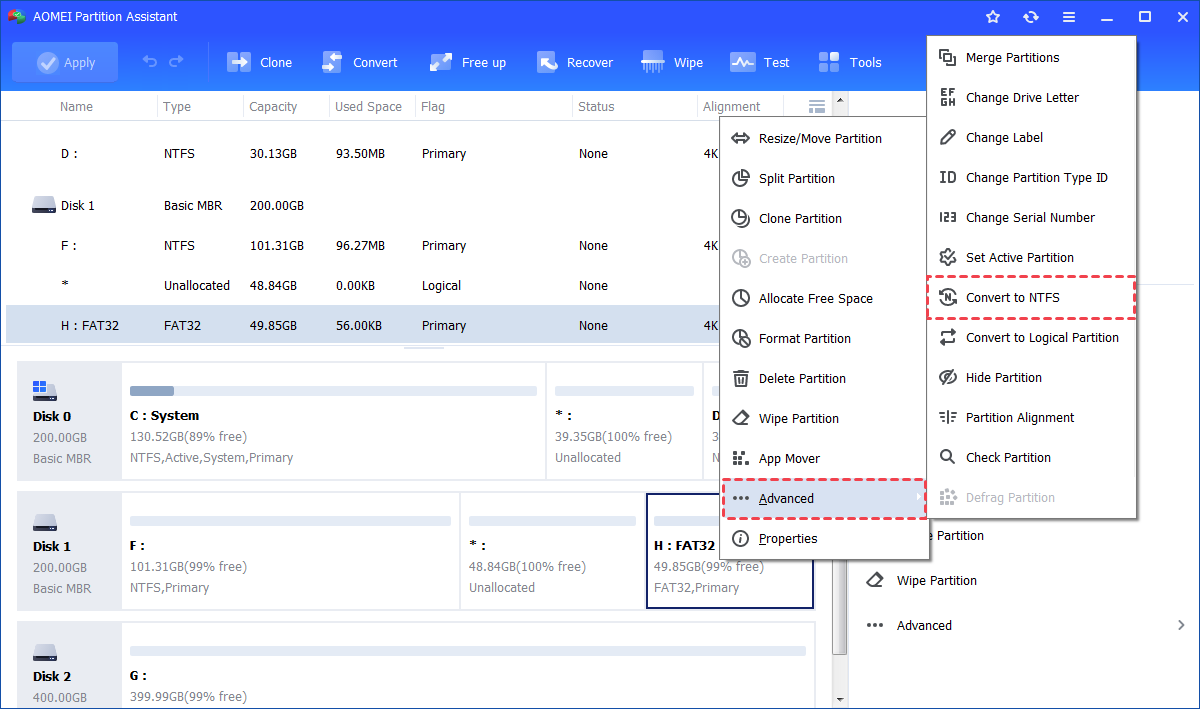
Task: Choose Set Active Partition in submenu
Action: tap(1031, 257)
